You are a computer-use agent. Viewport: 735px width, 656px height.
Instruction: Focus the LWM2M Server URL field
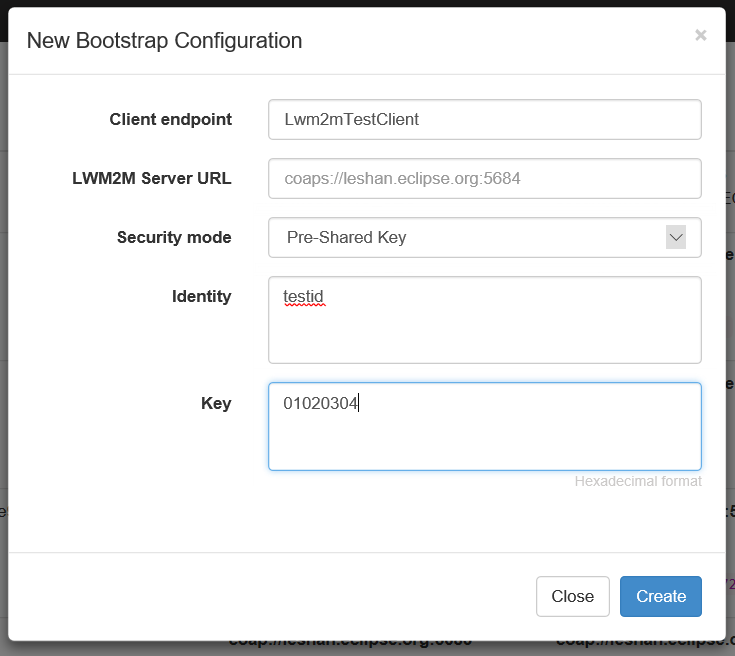click(x=485, y=179)
